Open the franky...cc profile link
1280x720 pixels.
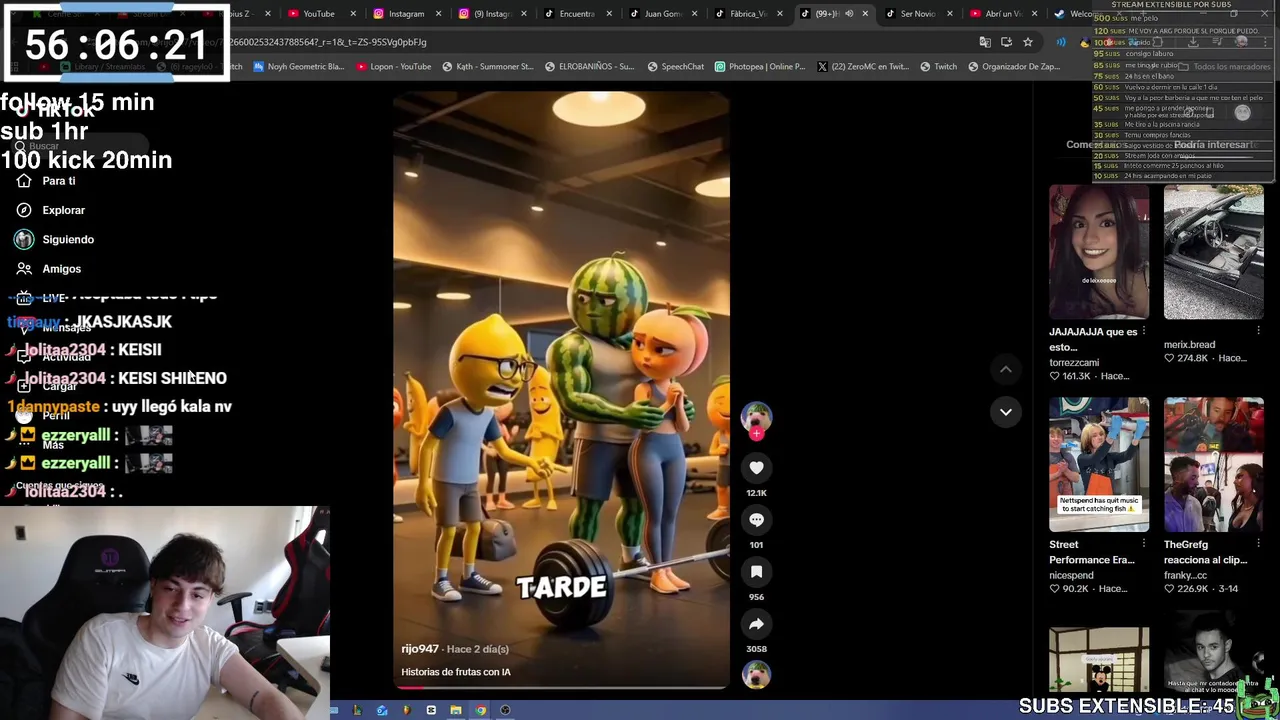coord(1186,575)
